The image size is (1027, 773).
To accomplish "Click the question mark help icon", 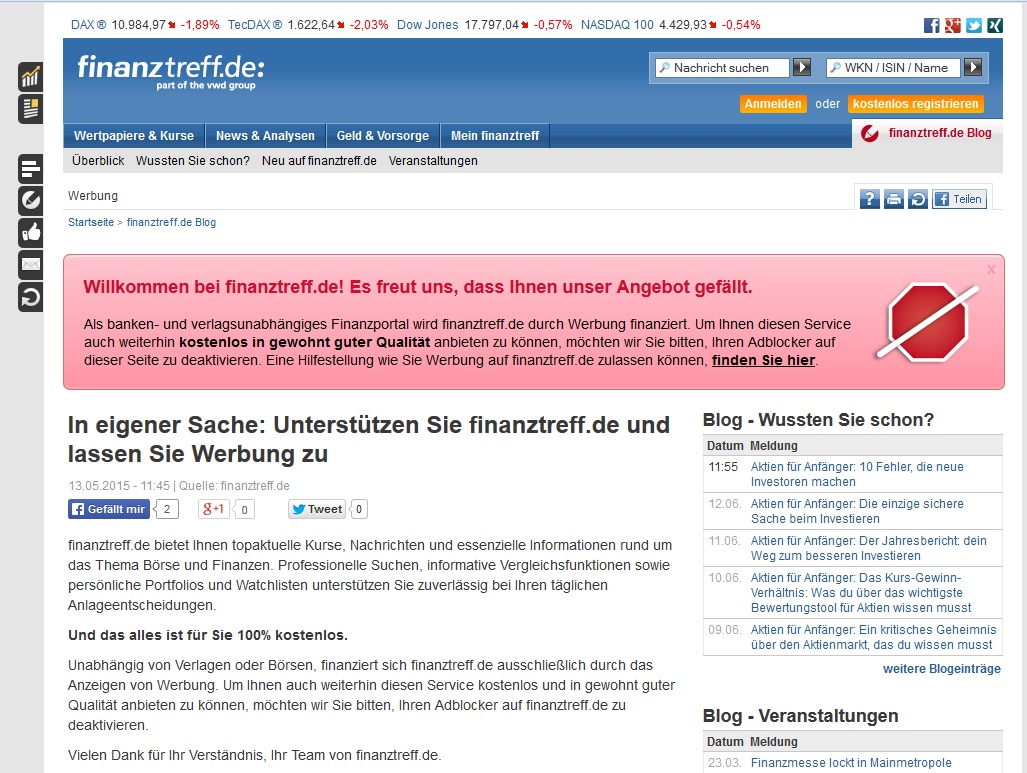I will (869, 199).
